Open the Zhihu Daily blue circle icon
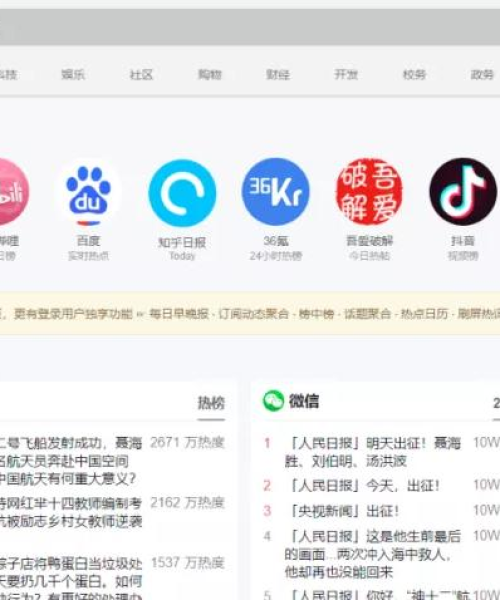 click(x=182, y=192)
